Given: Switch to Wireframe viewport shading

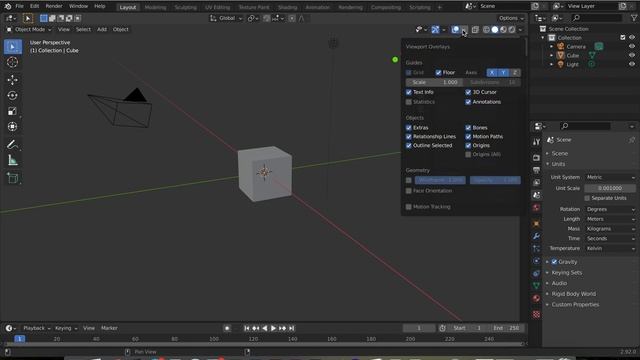Looking at the screenshot, I should pos(486,29).
